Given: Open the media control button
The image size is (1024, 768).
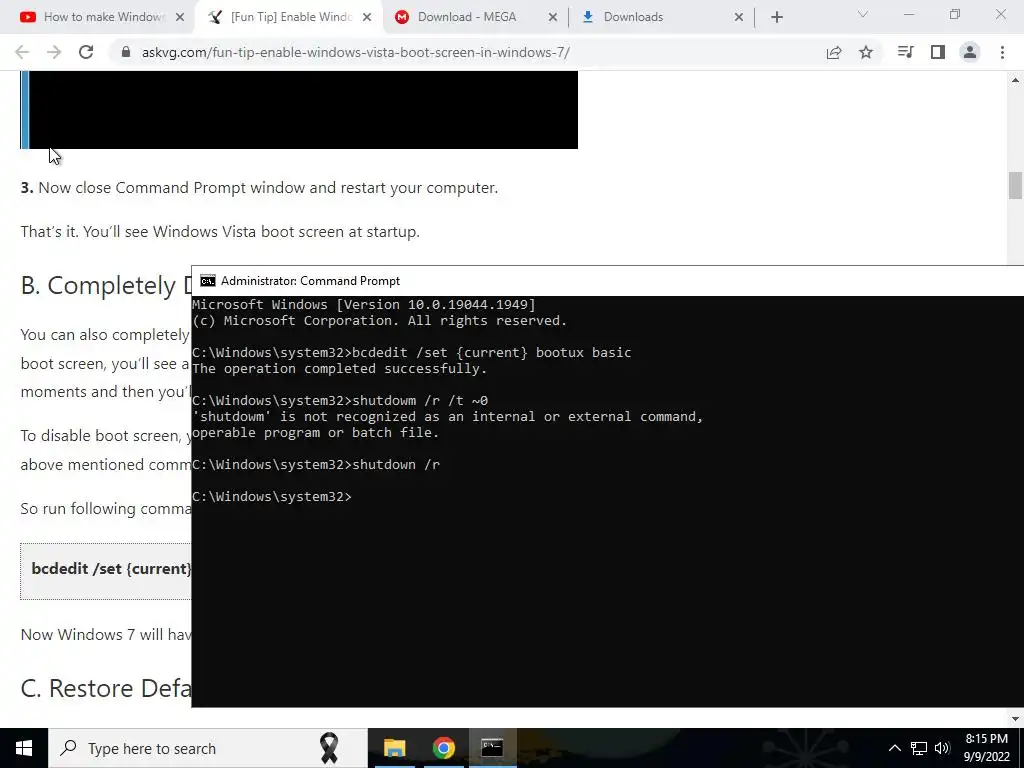Looking at the screenshot, I should (905, 52).
